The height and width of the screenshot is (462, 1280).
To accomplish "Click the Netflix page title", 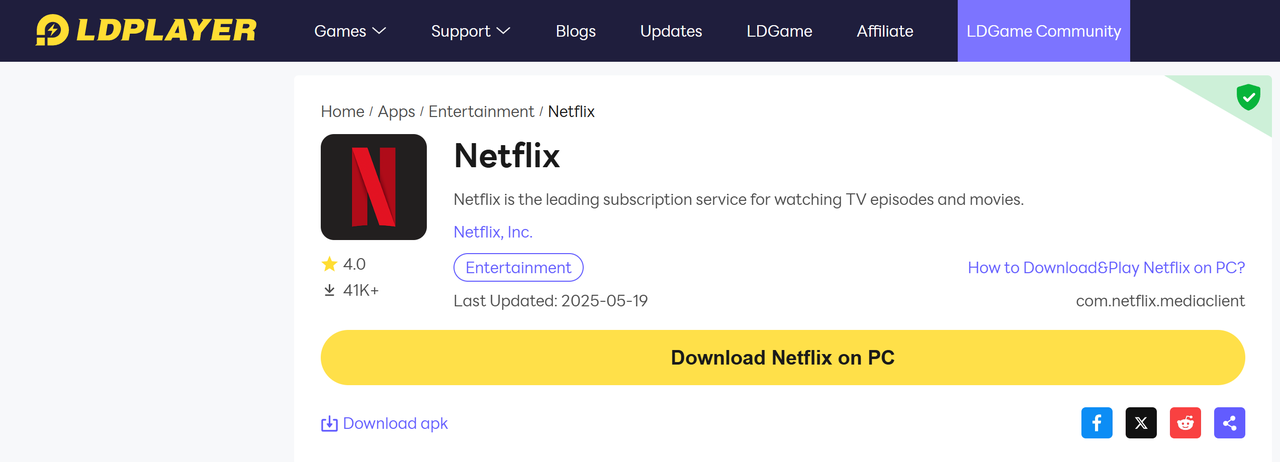I will [507, 155].
